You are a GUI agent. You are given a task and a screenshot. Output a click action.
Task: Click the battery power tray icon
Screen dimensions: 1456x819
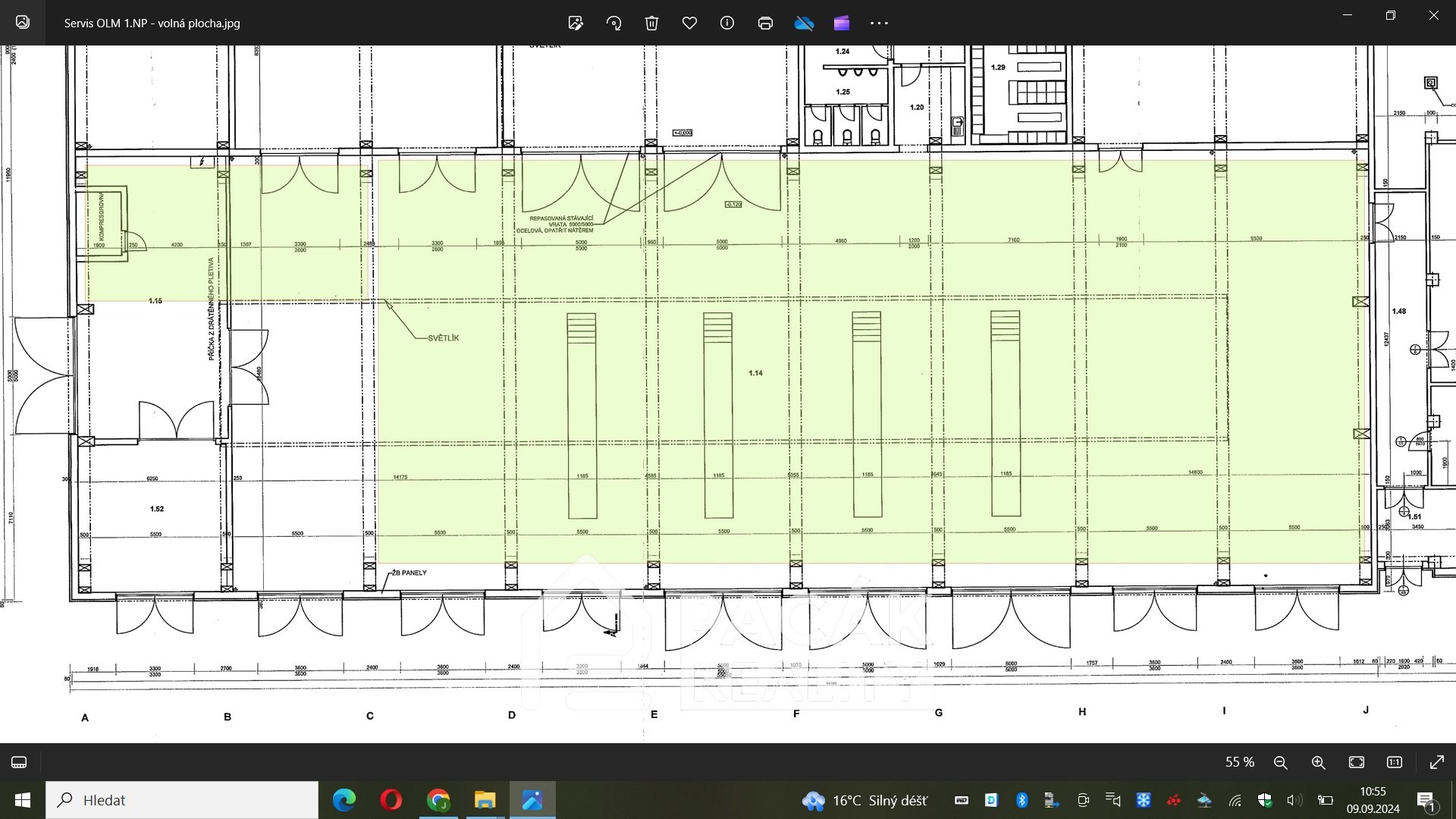[1326, 800]
